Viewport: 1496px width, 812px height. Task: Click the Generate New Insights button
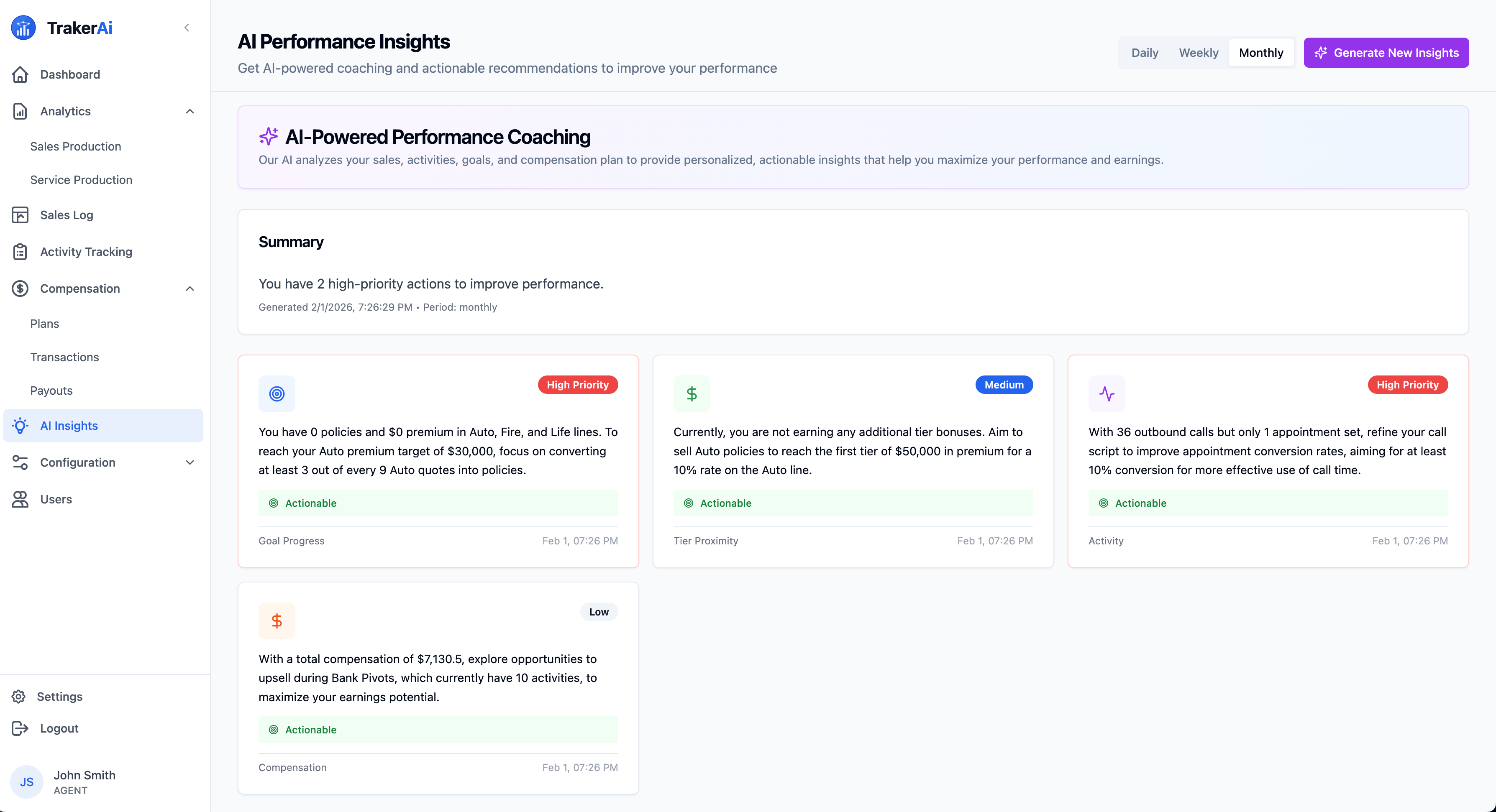1386,53
